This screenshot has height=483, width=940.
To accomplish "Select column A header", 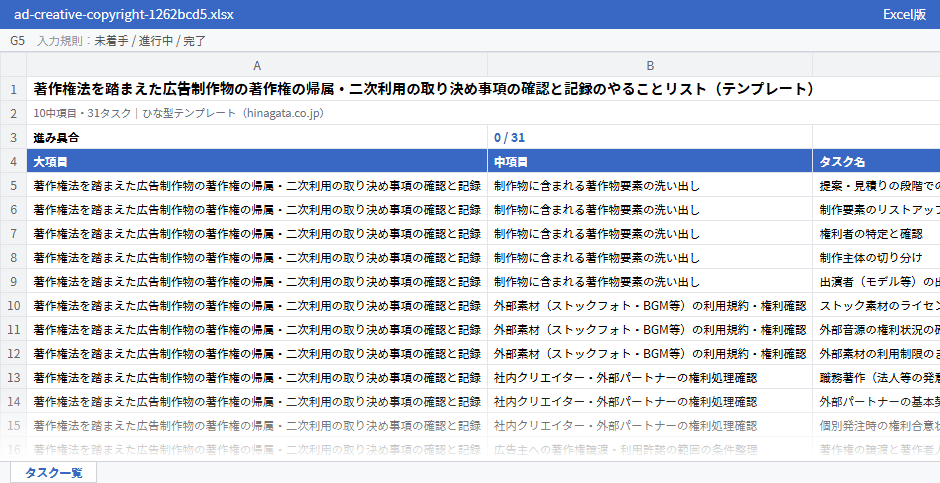I will coord(257,65).
